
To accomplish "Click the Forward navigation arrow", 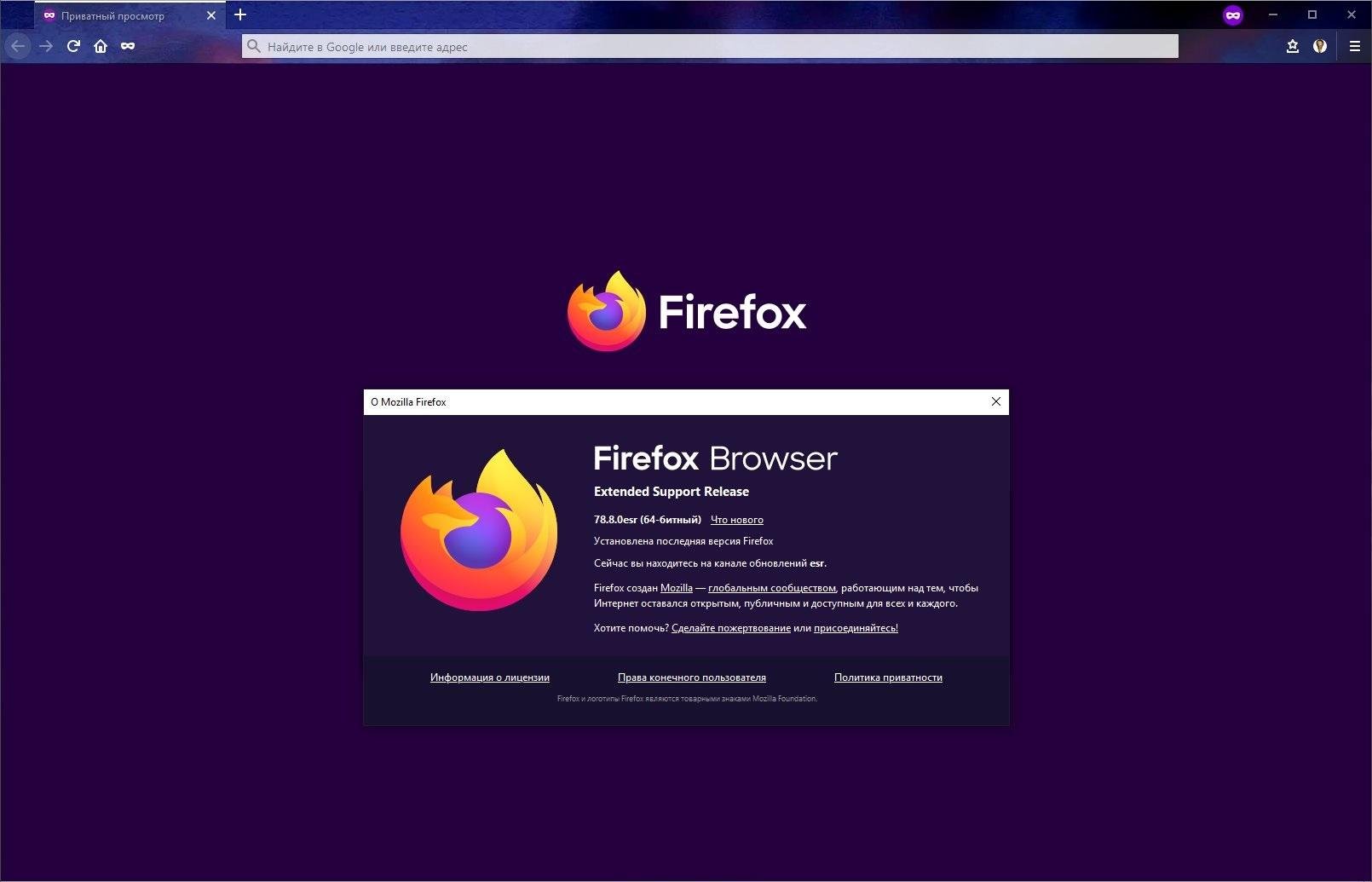I will (x=46, y=46).
